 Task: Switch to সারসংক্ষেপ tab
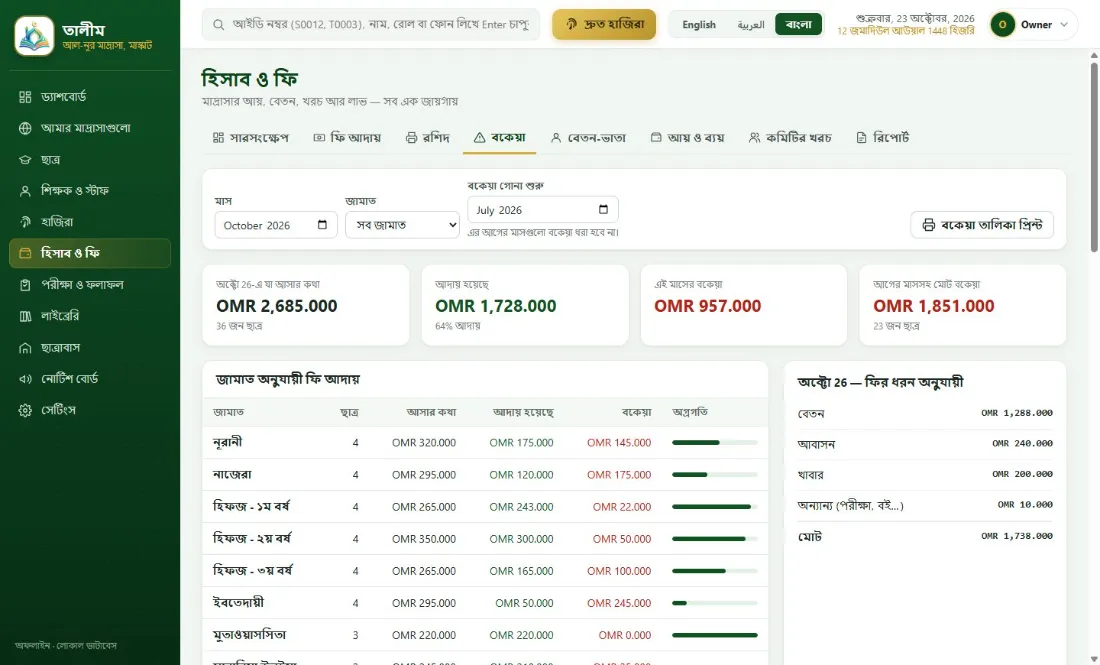[x=250, y=137]
